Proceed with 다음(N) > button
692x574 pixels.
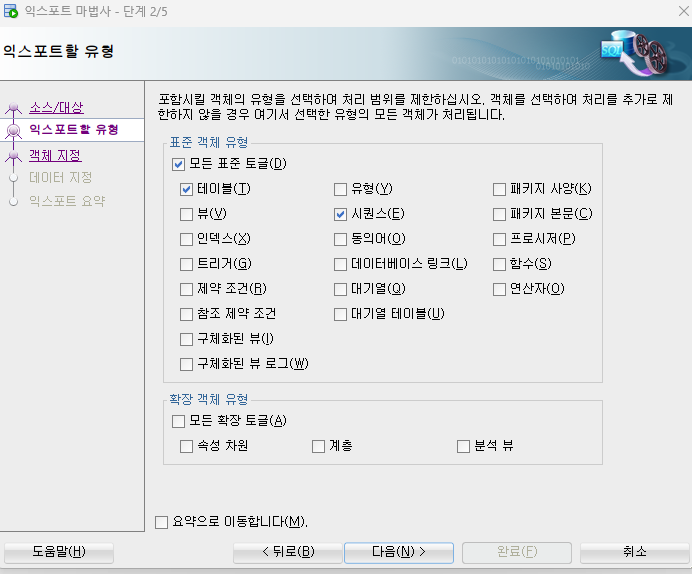tap(399, 552)
